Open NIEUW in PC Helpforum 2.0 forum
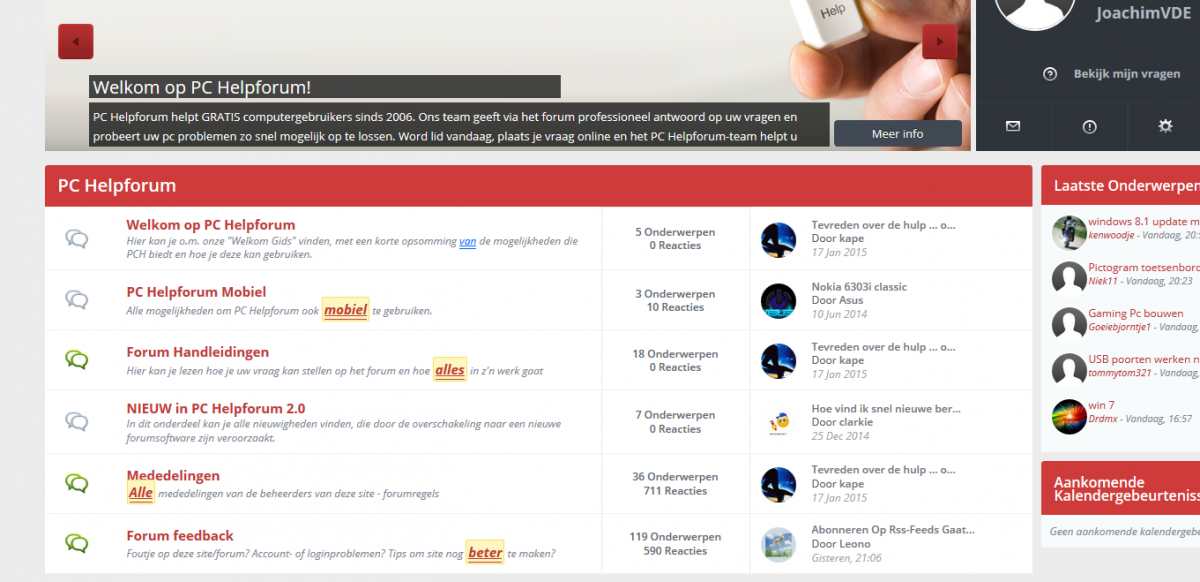Viewport: 1200px width, 582px height. [215, 408]
